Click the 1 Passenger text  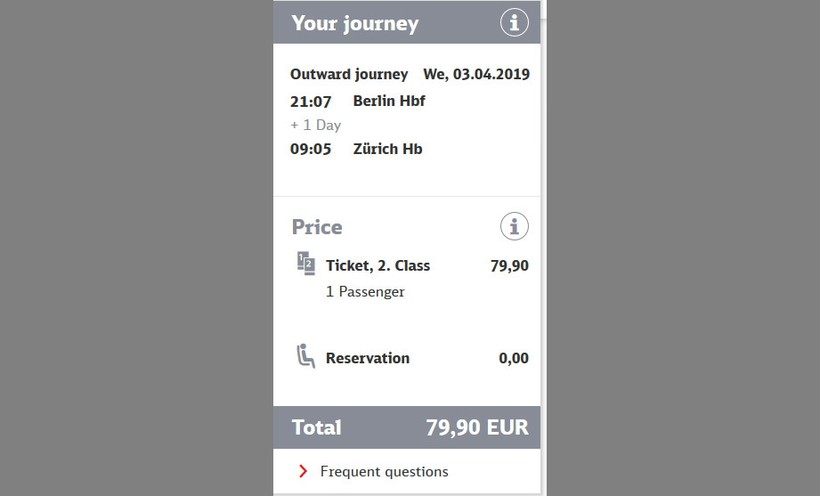coord(365,292)
